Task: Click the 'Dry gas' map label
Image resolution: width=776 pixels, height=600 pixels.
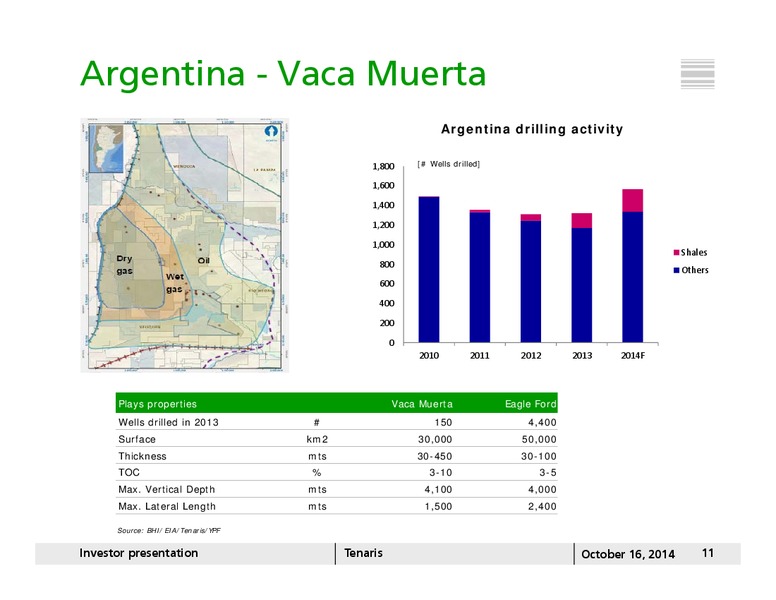Action: [x=124, y=265]
